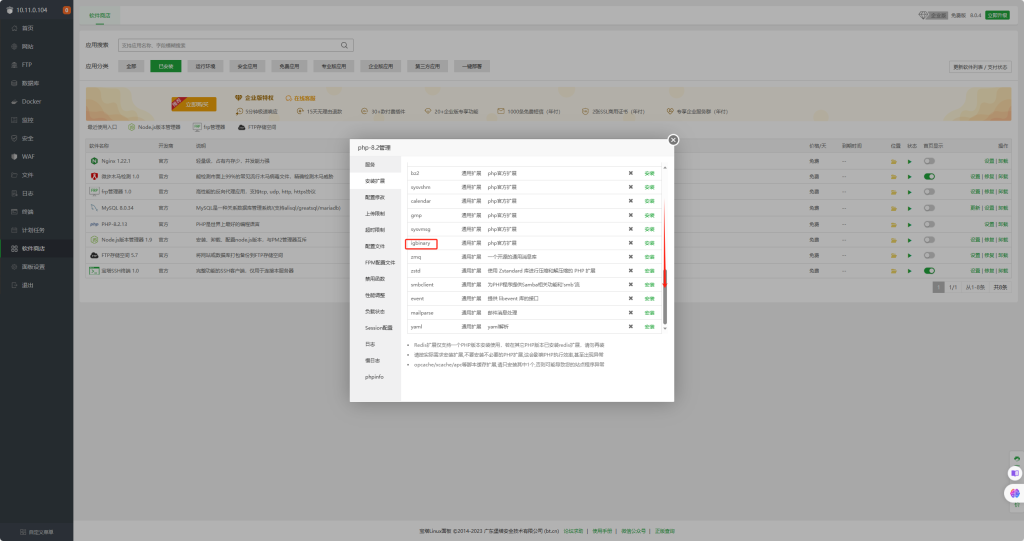The image size is (1024, 541).
Task: Open the FTP存储空间 5.7 folder location icon
Action: click(x=893, y=255)
